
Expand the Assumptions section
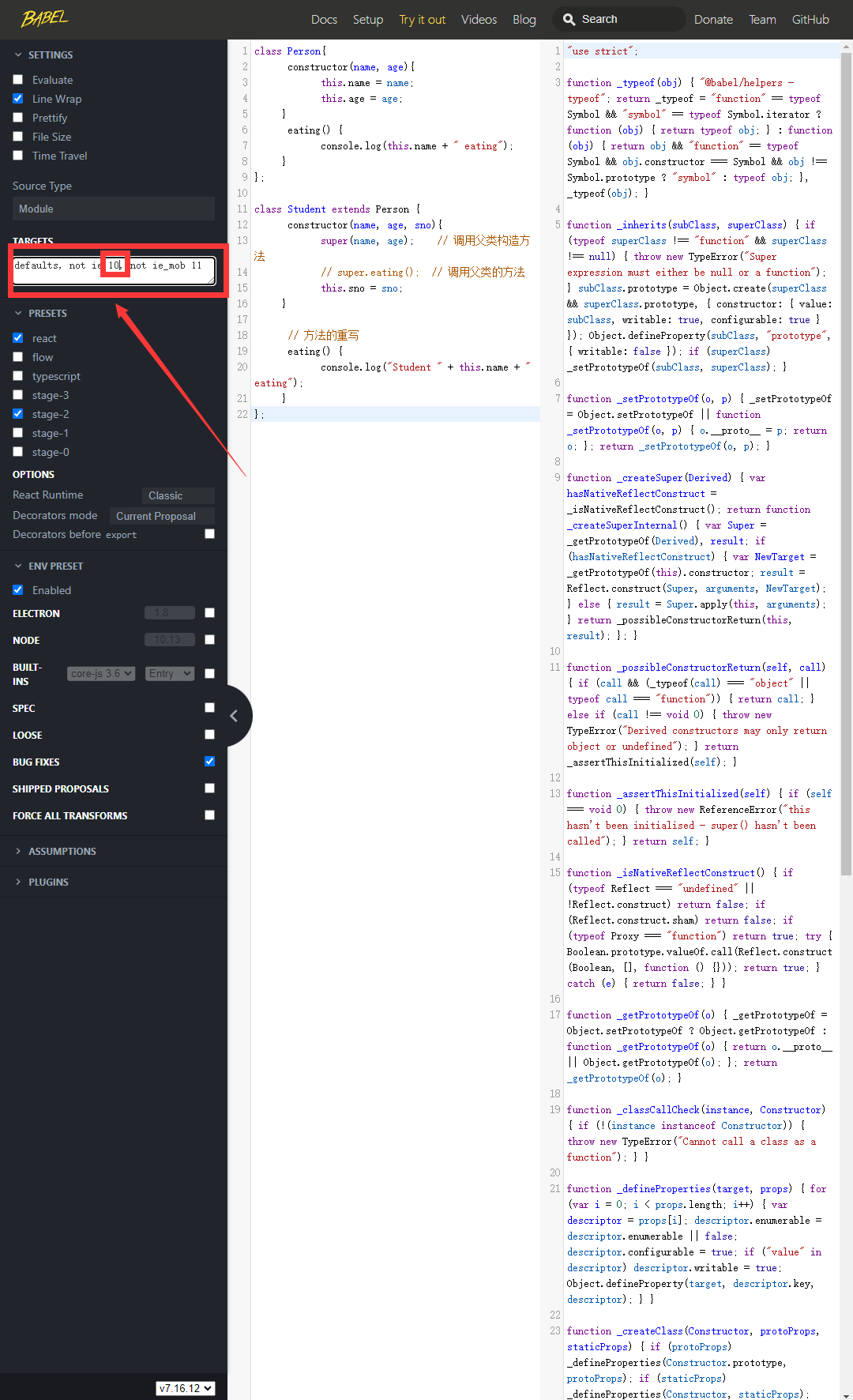pyautogui.click(x=18, y=851)
